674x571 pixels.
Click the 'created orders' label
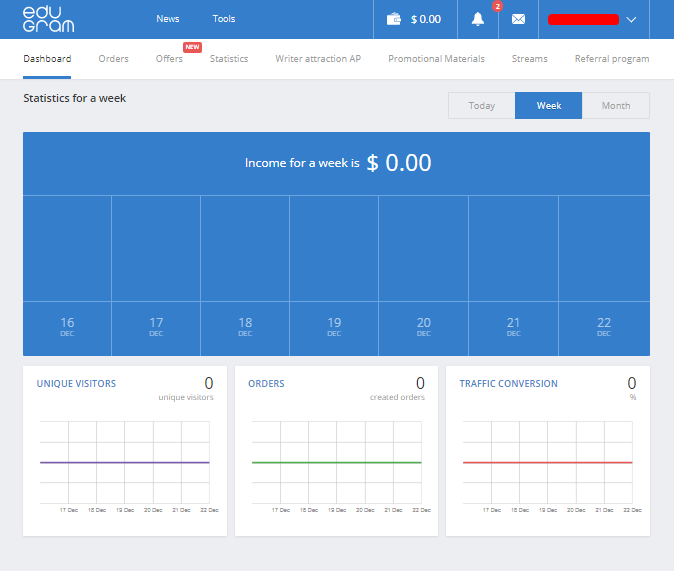click(x=397, y=397)
